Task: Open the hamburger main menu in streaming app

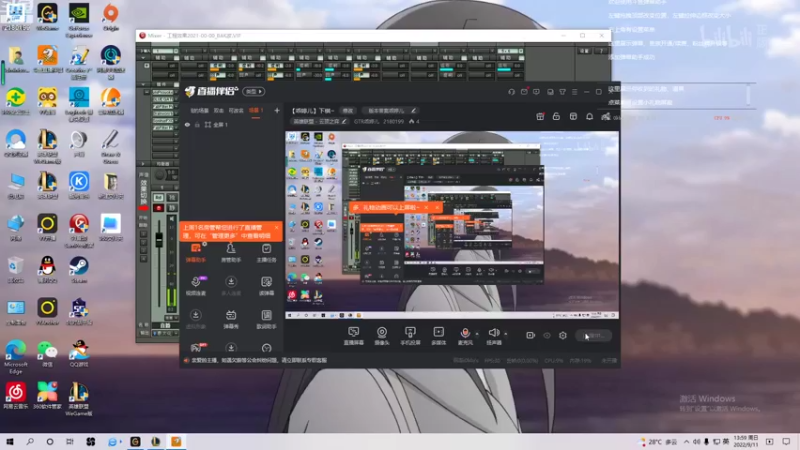Action: (x=574, y=92)
